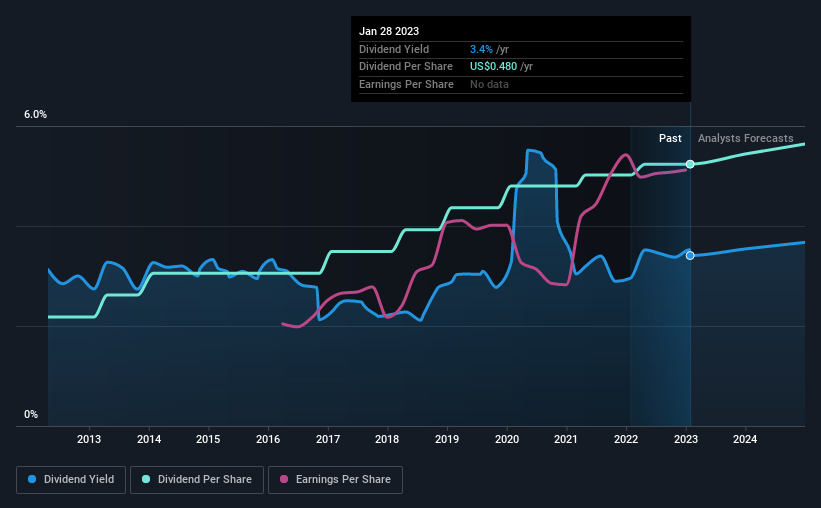This screenshot has width=821, height=508.
Task: Click the Analysts Forecasts label
Action: [x=746, y=138]
